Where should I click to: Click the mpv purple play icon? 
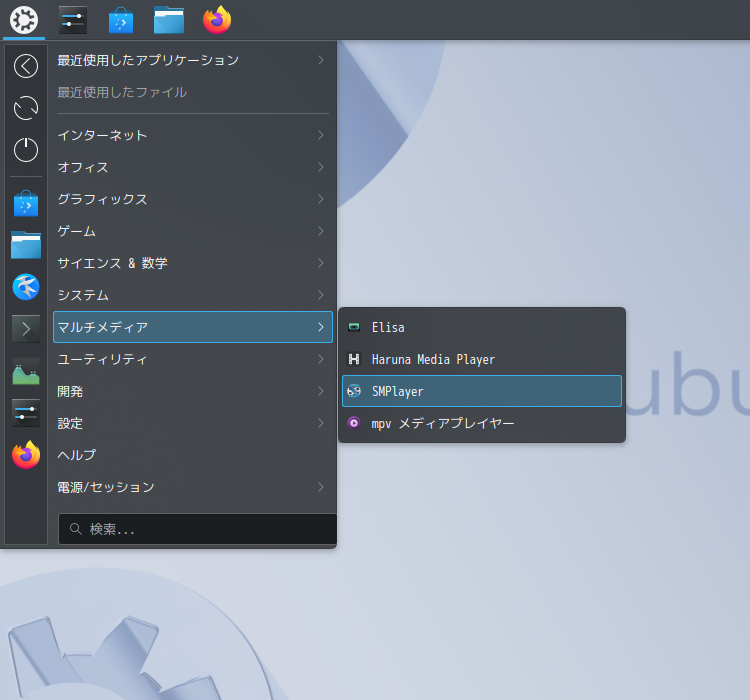coord(354,423)
